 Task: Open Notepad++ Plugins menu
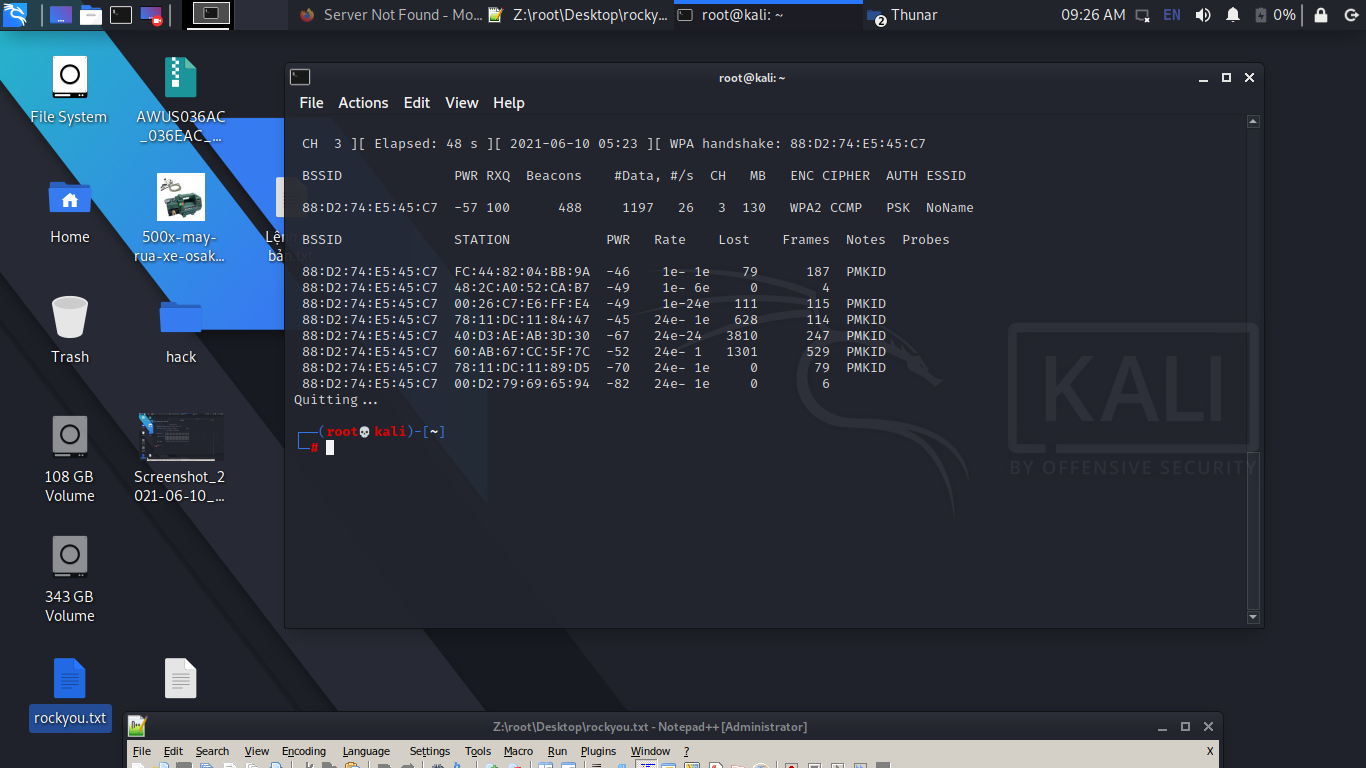598,751
